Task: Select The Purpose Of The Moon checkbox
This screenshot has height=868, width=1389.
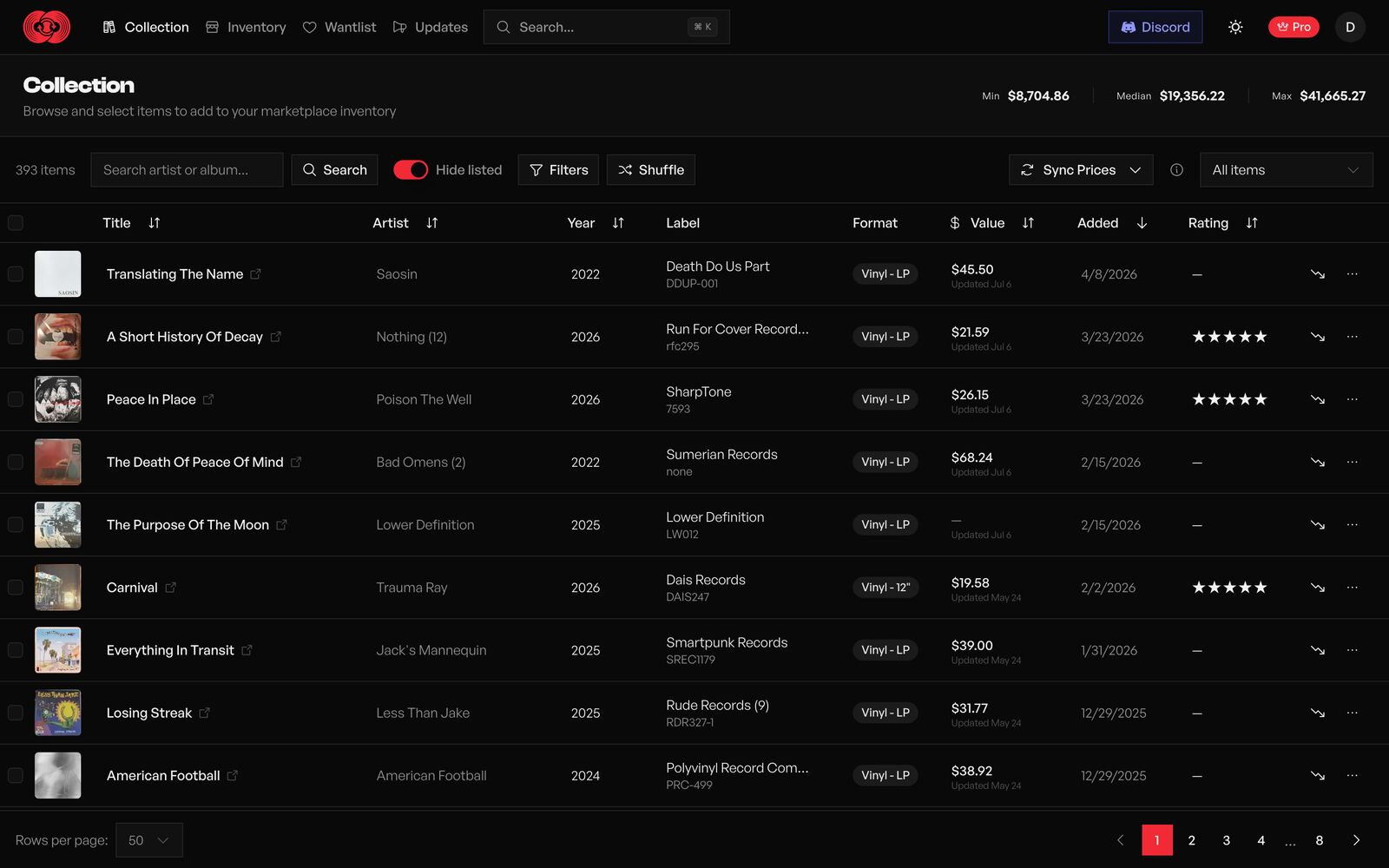Action: pos(16,525)
